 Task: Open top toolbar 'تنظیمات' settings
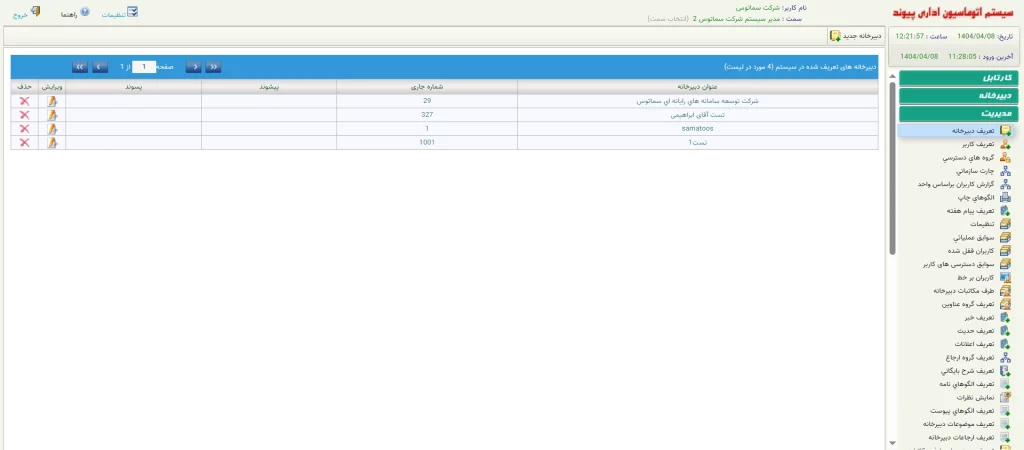pyautogui.click(x=120, y=12)
